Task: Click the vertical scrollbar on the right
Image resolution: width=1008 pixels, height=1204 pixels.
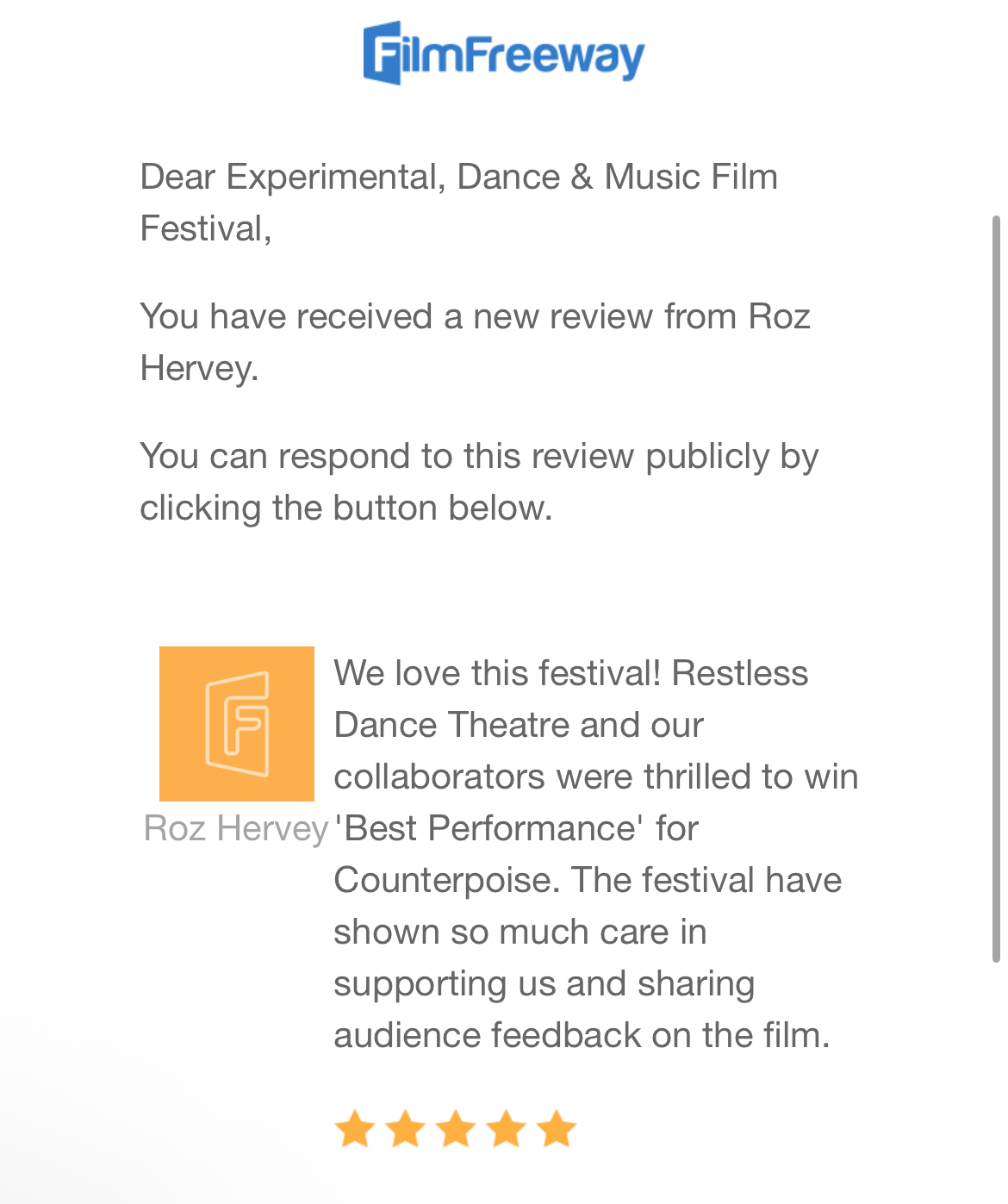Action: point(995,586)
